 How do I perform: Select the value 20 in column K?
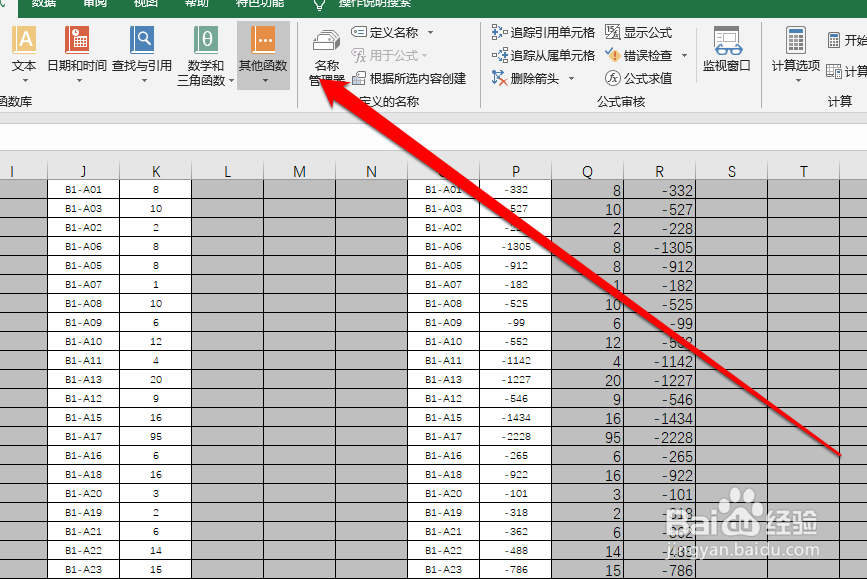click(156, 379)
